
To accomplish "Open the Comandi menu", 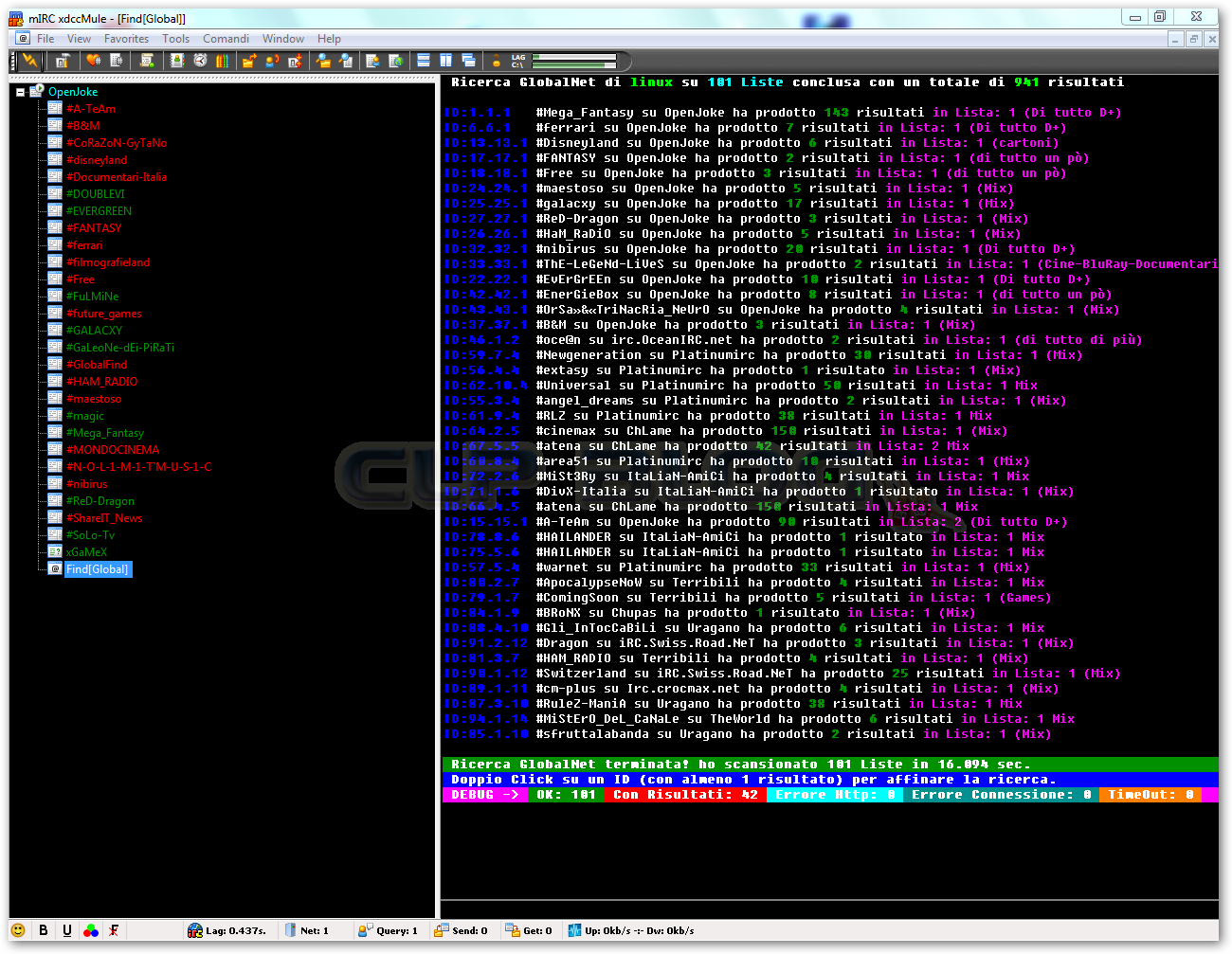I will [226, 39].
